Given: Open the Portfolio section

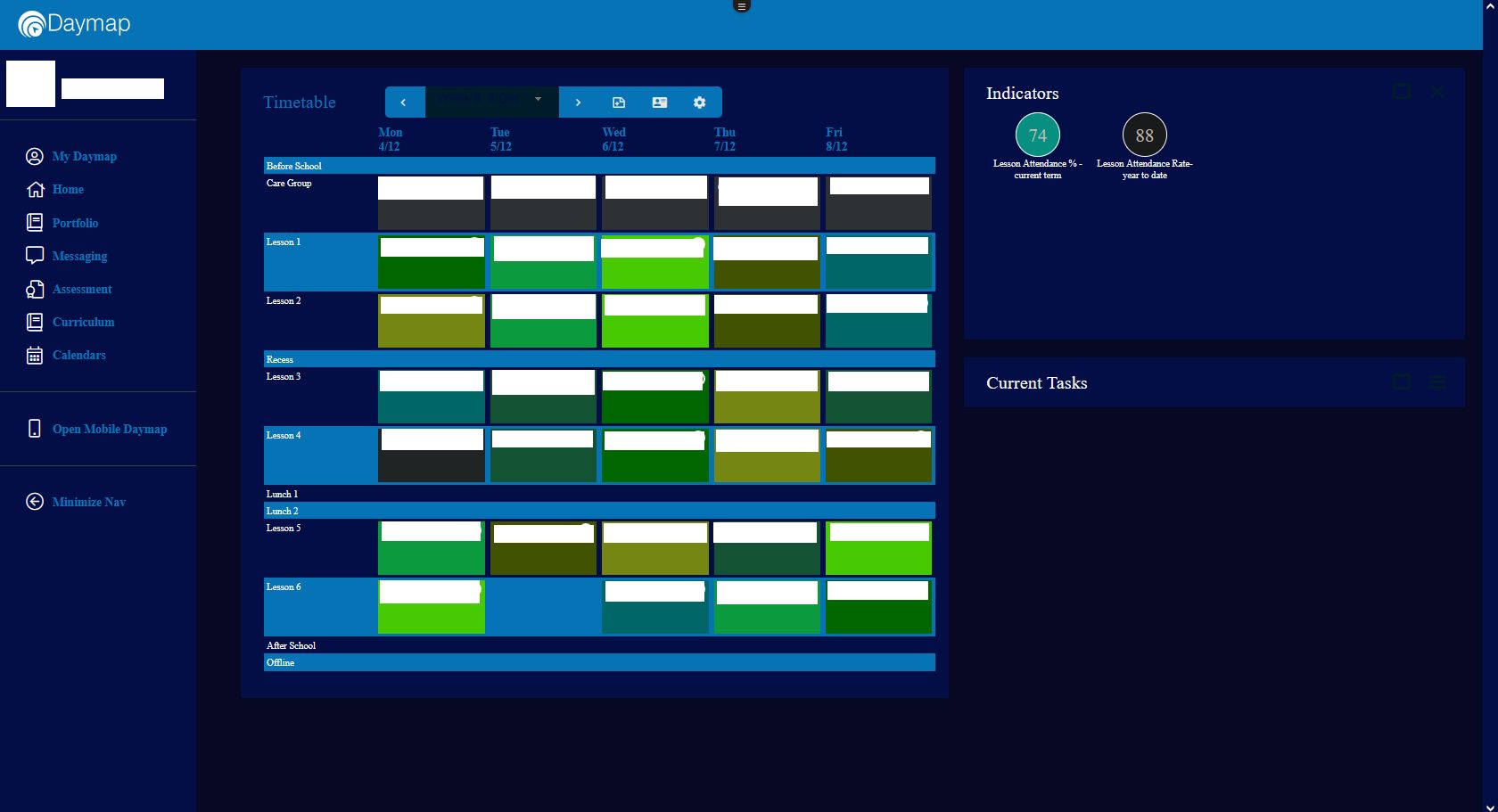Looking at the screenshot, I should pos(75,223).
